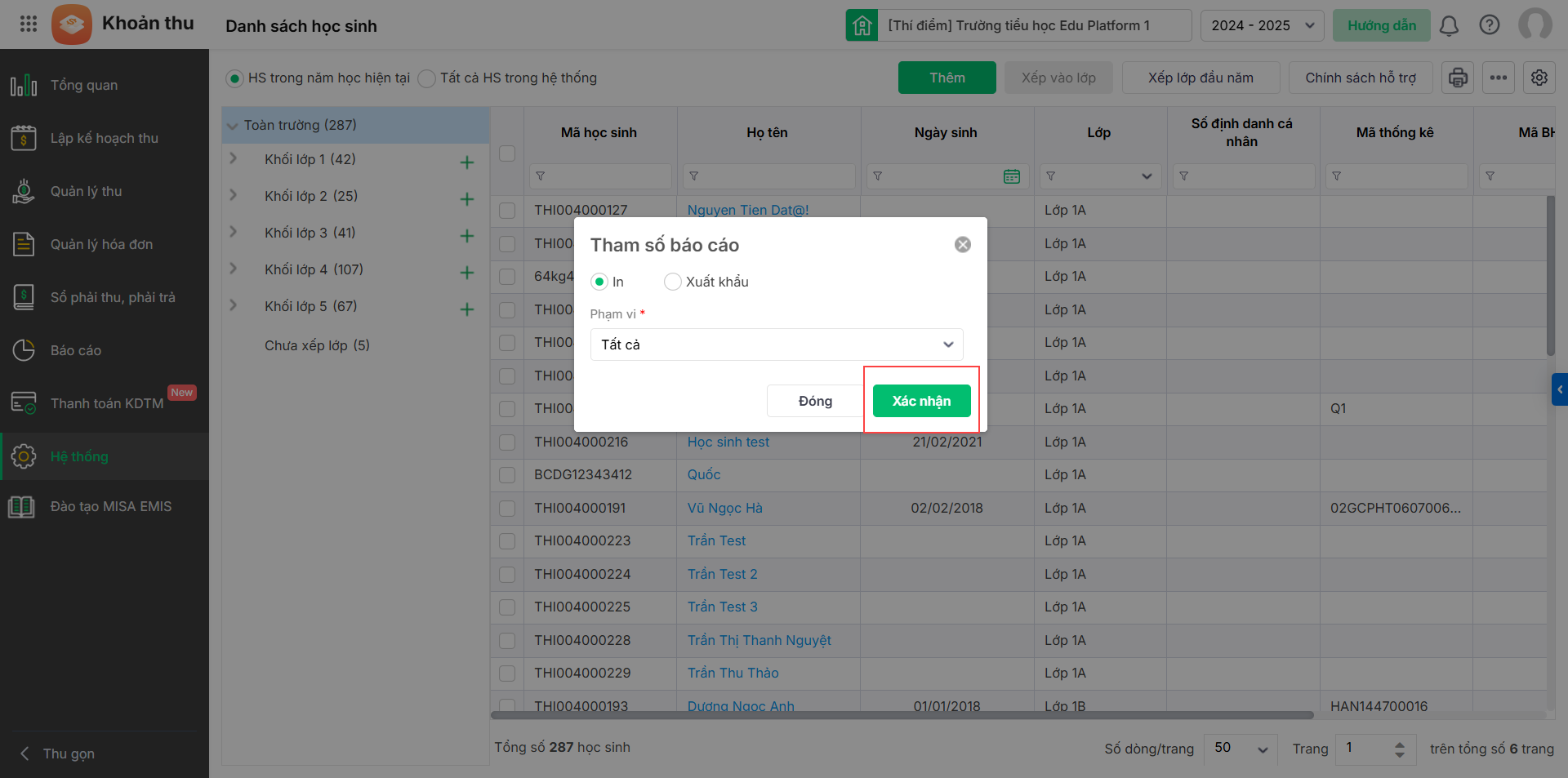Close the Tham số báo cáo dialog

click(963, 245)
